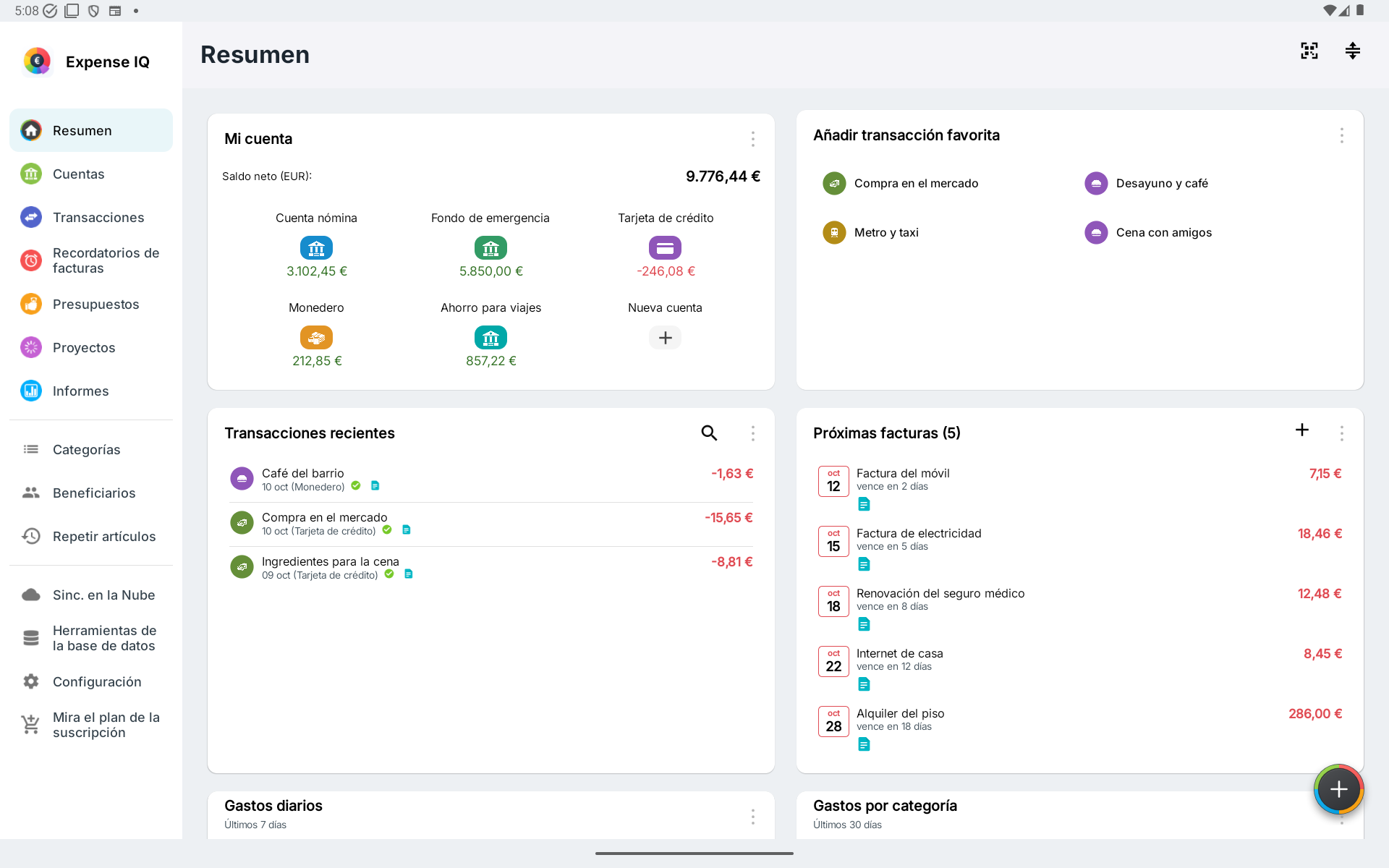This screenshot has width=1389, height=868.
Task: Open the Monedero wallet icon
Action: click(316, 338)
